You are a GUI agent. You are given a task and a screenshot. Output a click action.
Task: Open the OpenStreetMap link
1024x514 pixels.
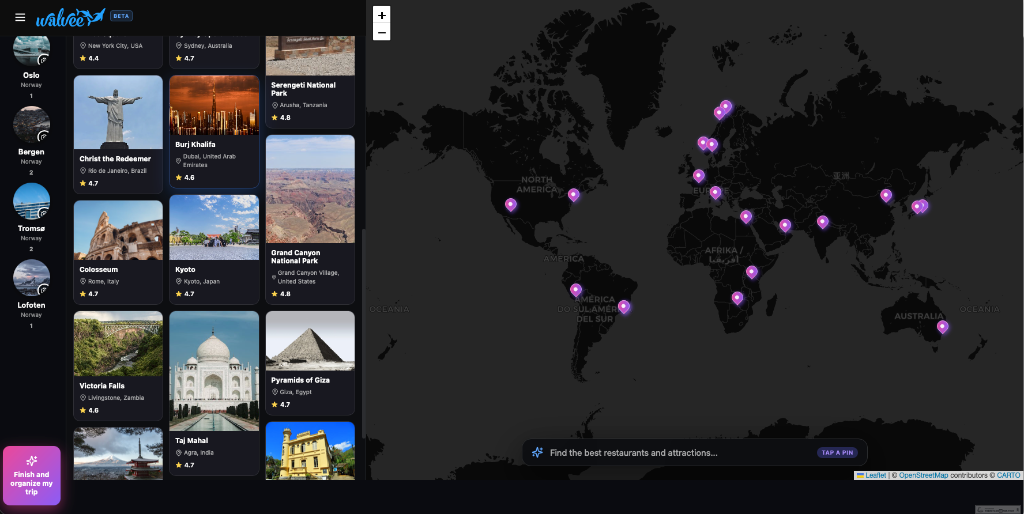pos(923,475)
